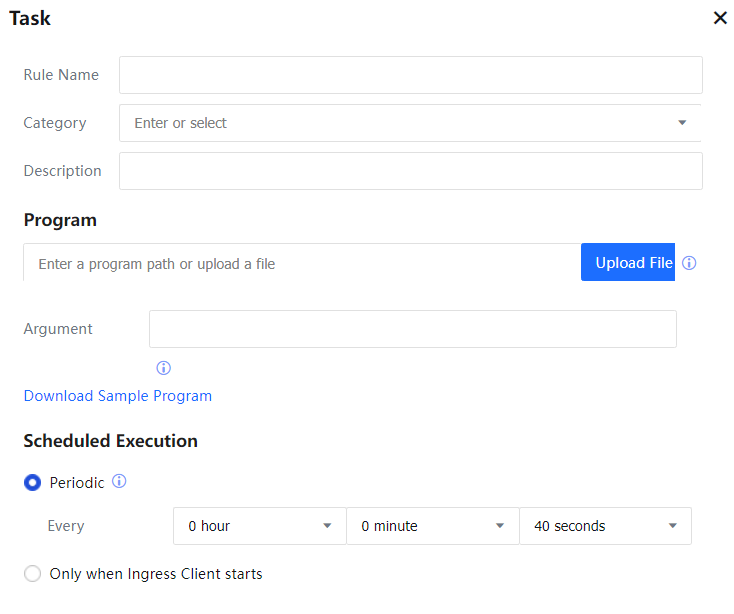Click the info icon next to Periodic

(x=119, y=482)
